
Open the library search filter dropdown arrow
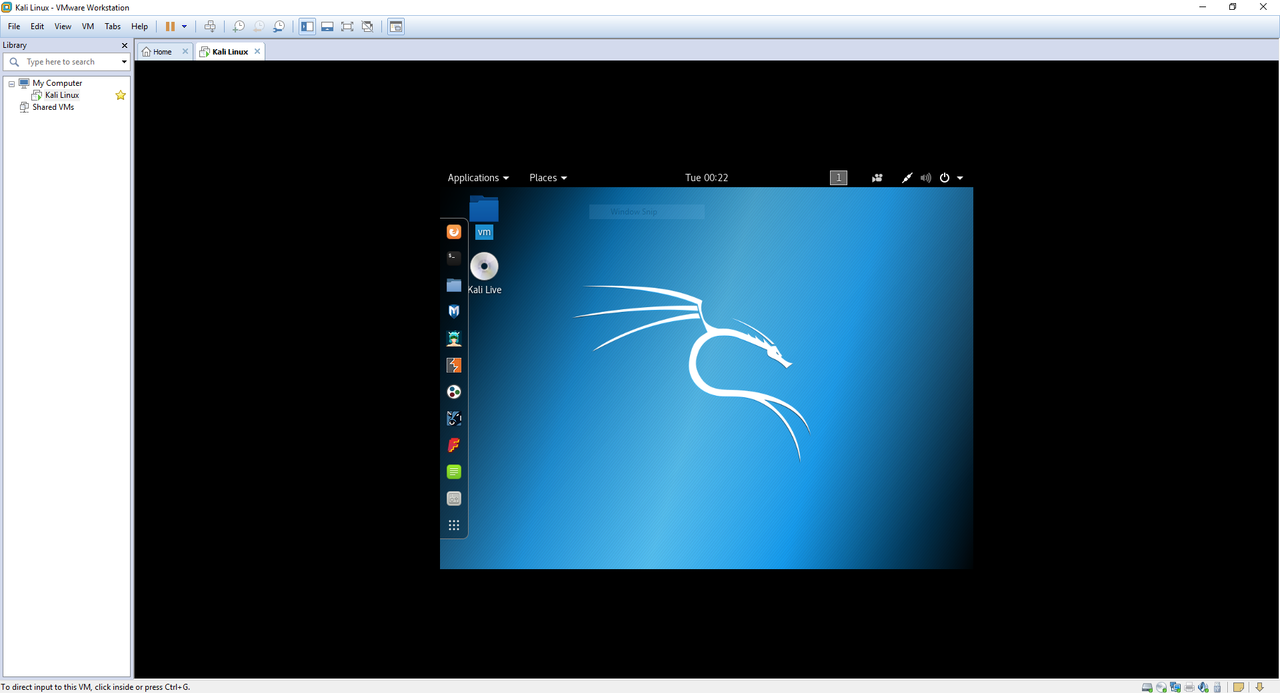124,62
